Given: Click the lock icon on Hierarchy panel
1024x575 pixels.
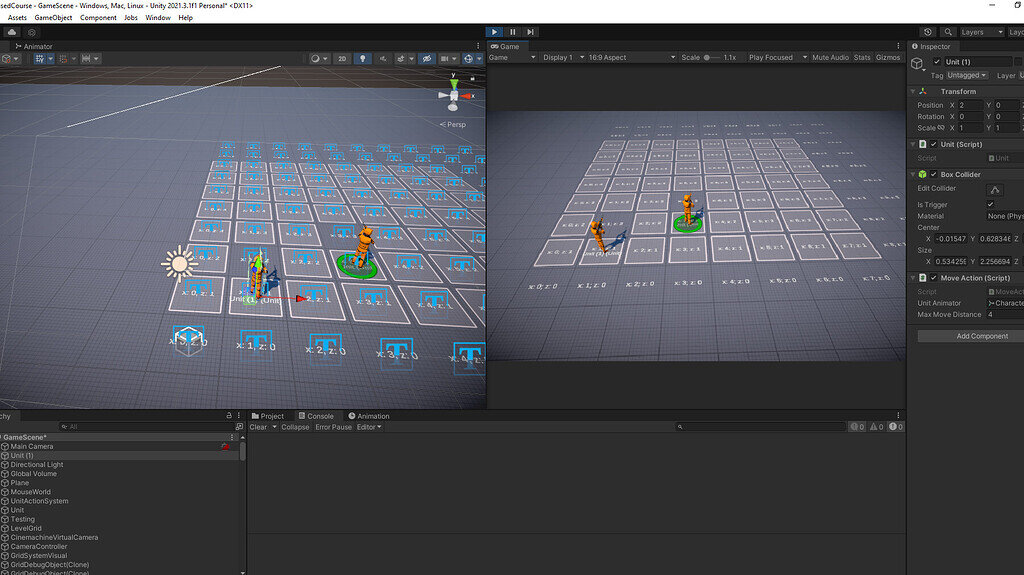Looking at the screenshot, I should coord(229,416).
